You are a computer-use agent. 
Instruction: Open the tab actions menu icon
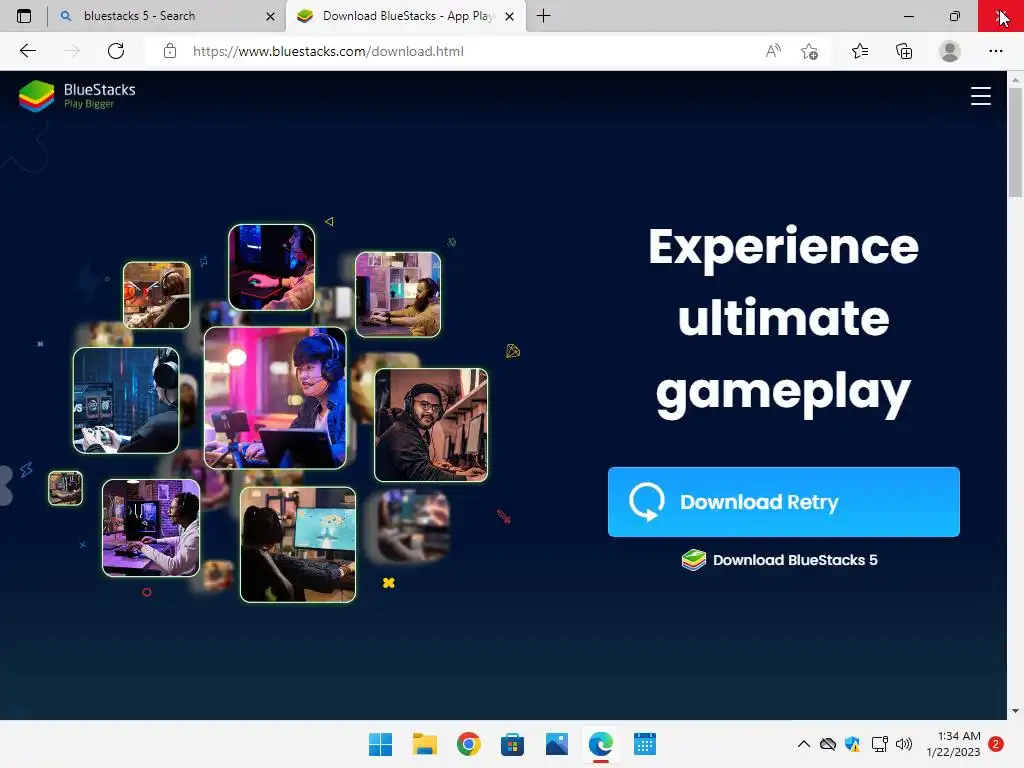[x=24, y=16]
